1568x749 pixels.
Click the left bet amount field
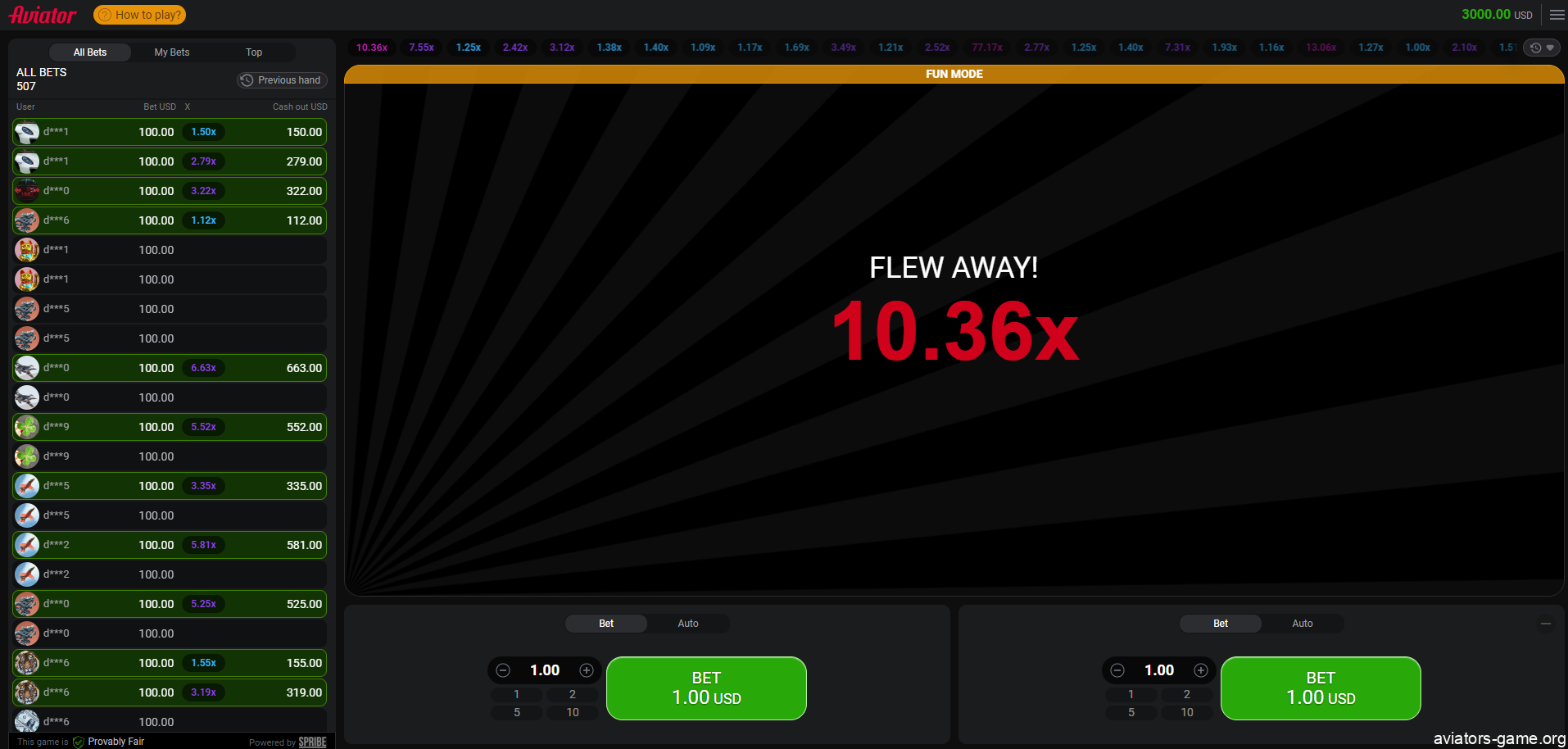545,670
